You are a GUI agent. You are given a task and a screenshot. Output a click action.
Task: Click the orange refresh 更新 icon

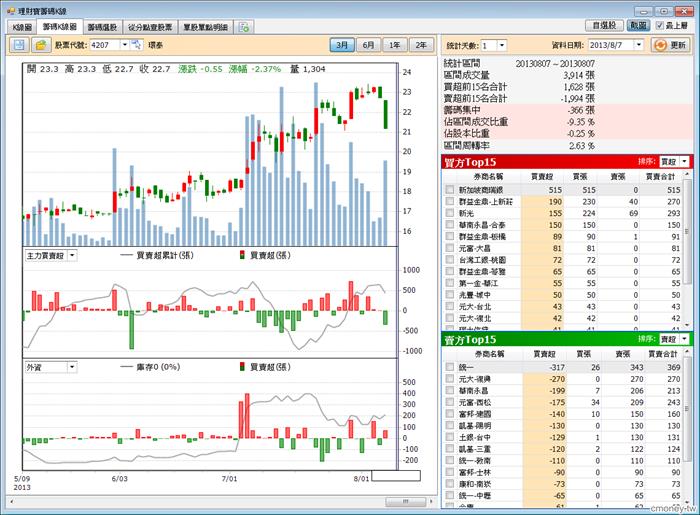661,45
